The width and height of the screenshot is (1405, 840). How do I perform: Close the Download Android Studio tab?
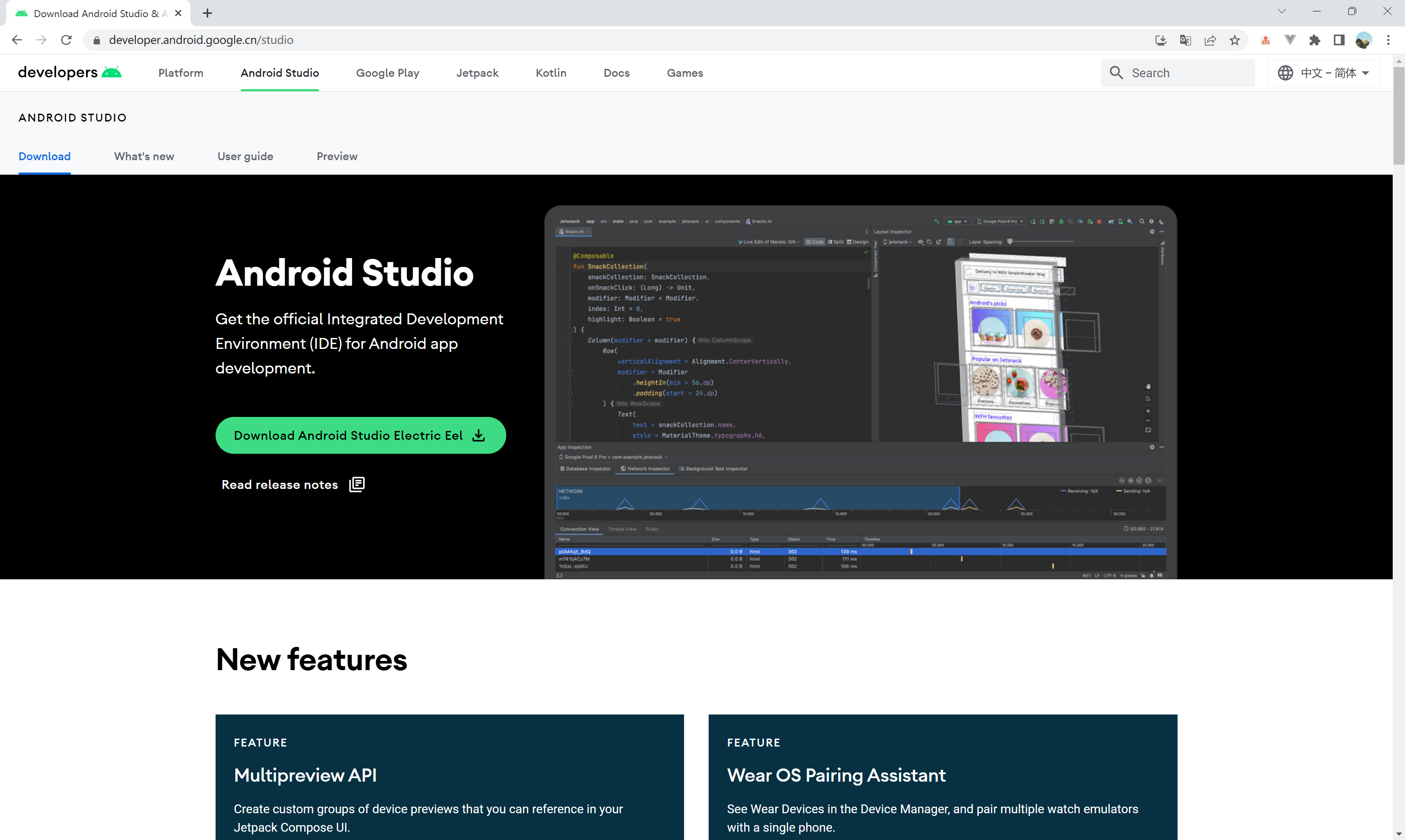[x=178, y=13]
